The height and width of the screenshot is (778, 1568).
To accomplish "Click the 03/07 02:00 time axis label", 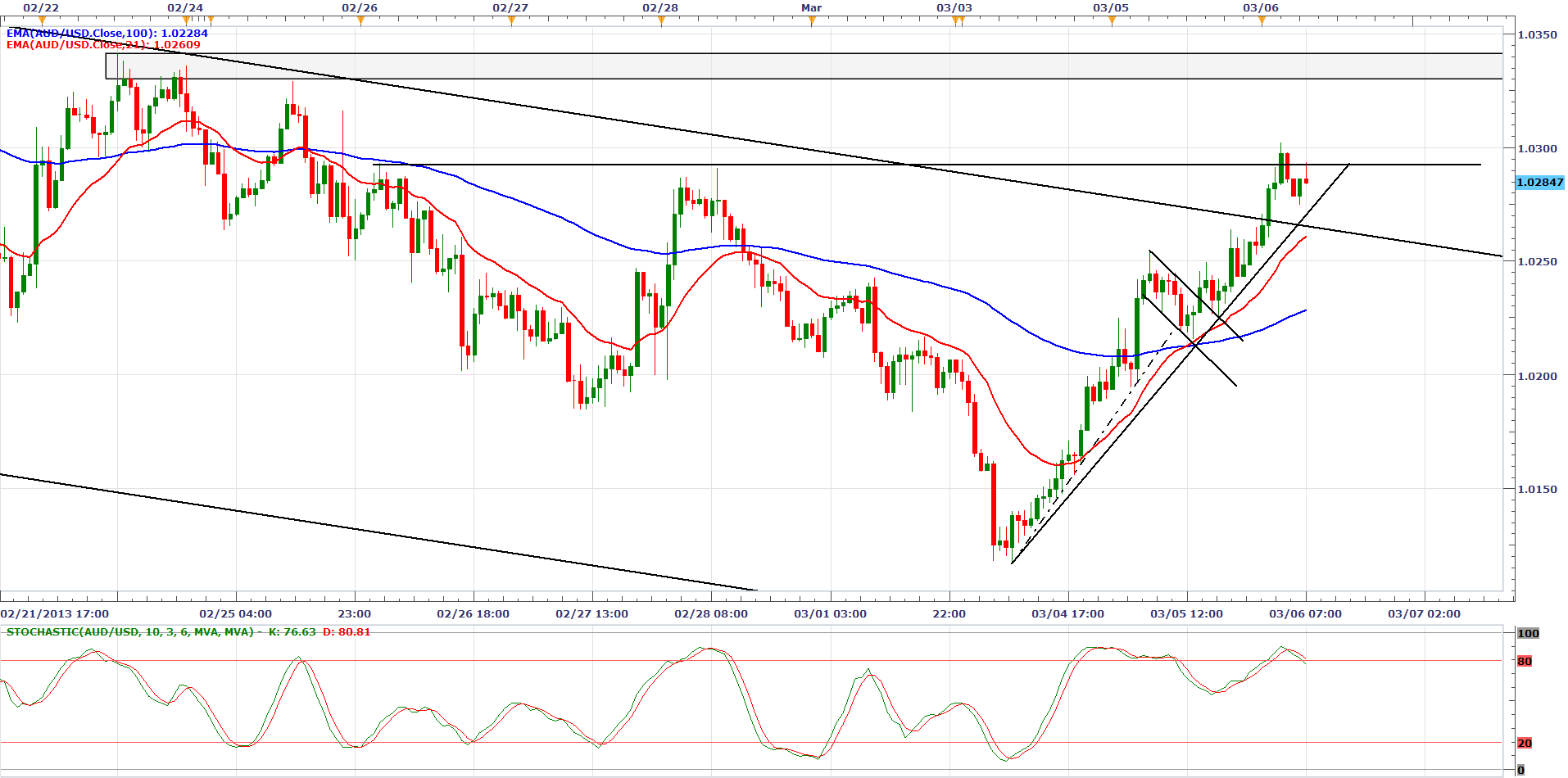I will click(x=1424, y=614).
